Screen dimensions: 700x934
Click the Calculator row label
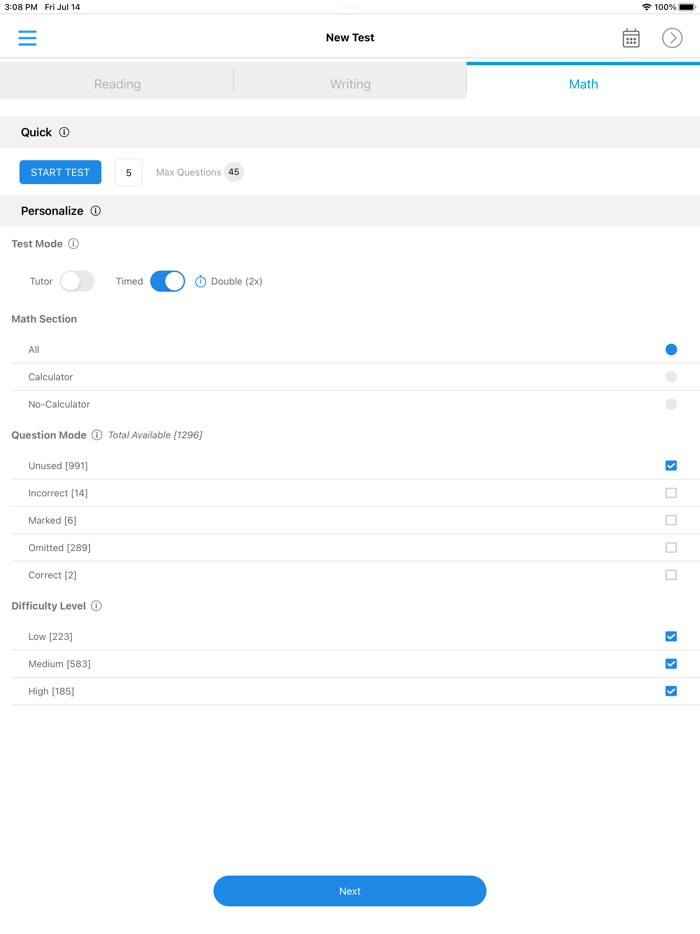pyautogui.click(x=51, y=377)
